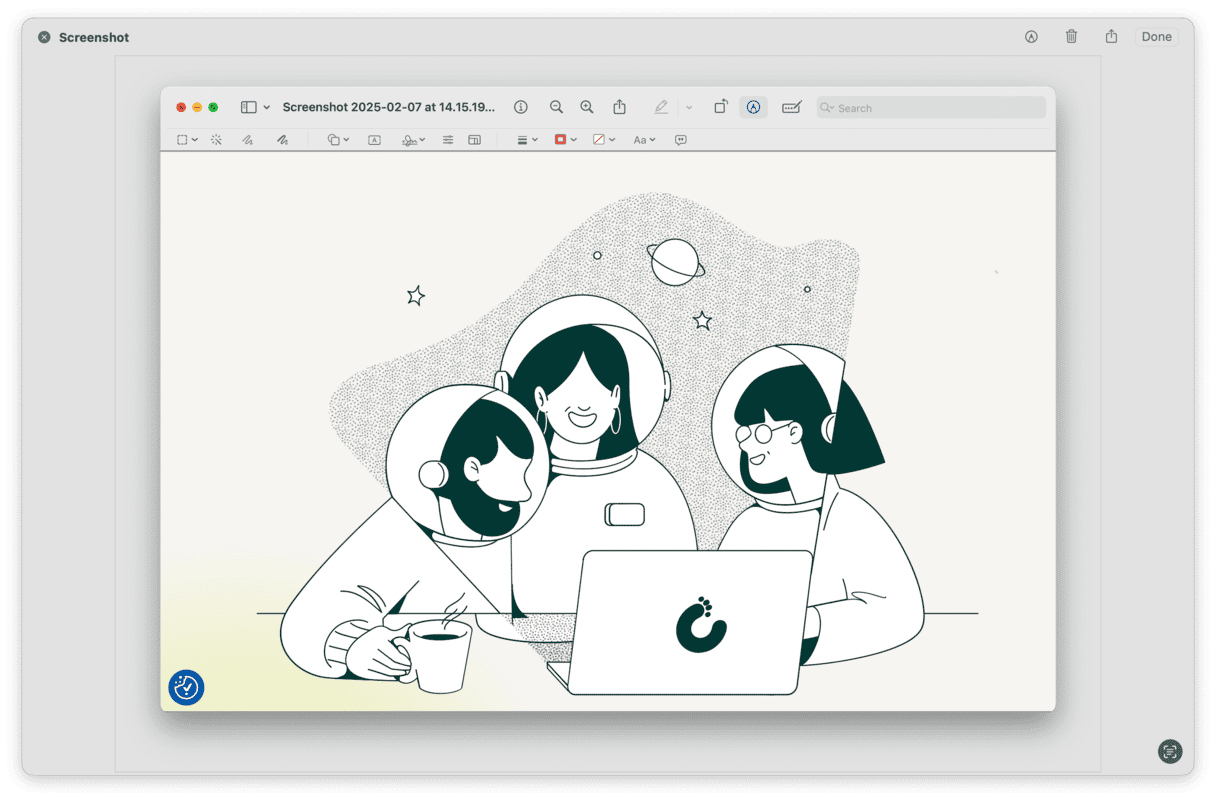Open the form filling toolbar icon
The width and height of the screenshot is (1216, 801).
pyautogui.click(x=792, y=107)
